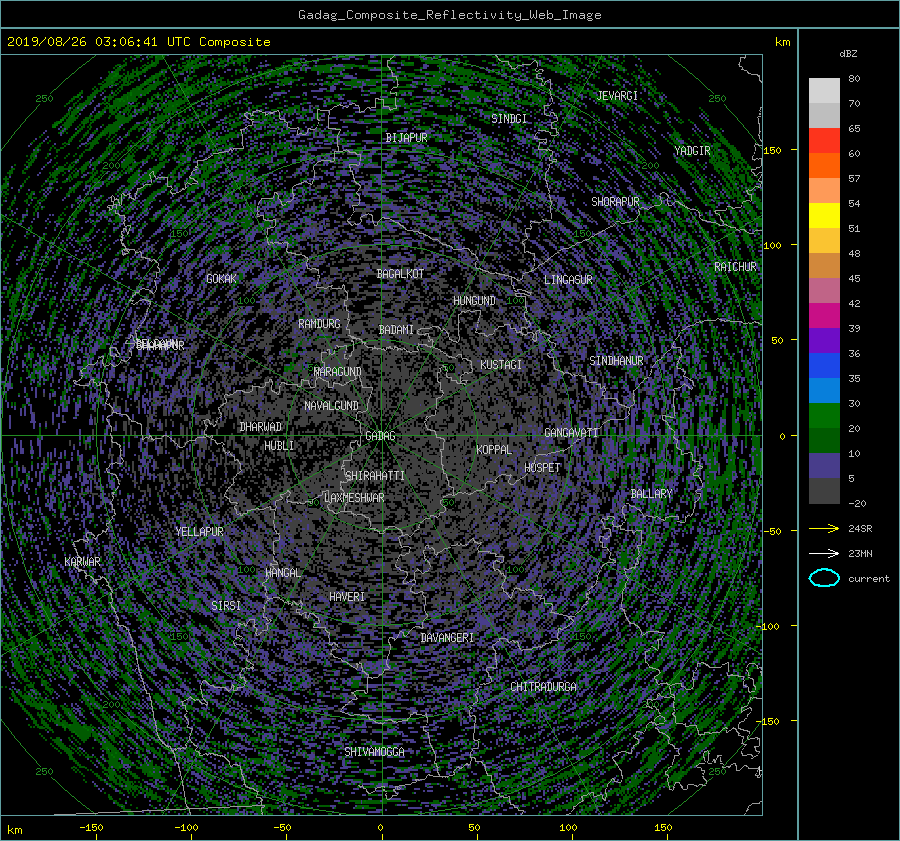This screenshot has width=900, height=841.
Task: Click the KUSTAGI city label
Action: pos(501,365)
